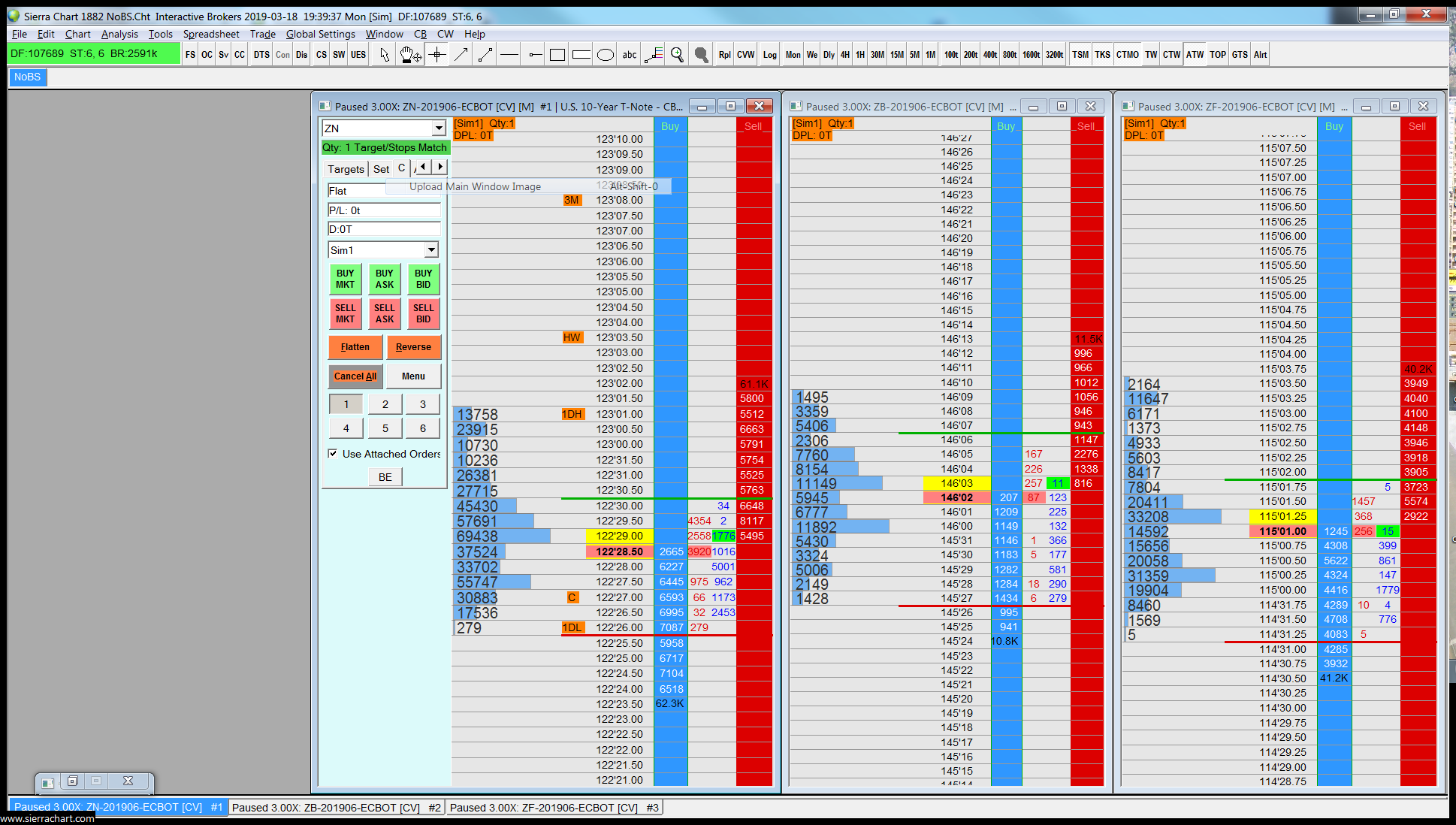Click price 115'01.25 in ZF ladder

tap(1283, 516)
